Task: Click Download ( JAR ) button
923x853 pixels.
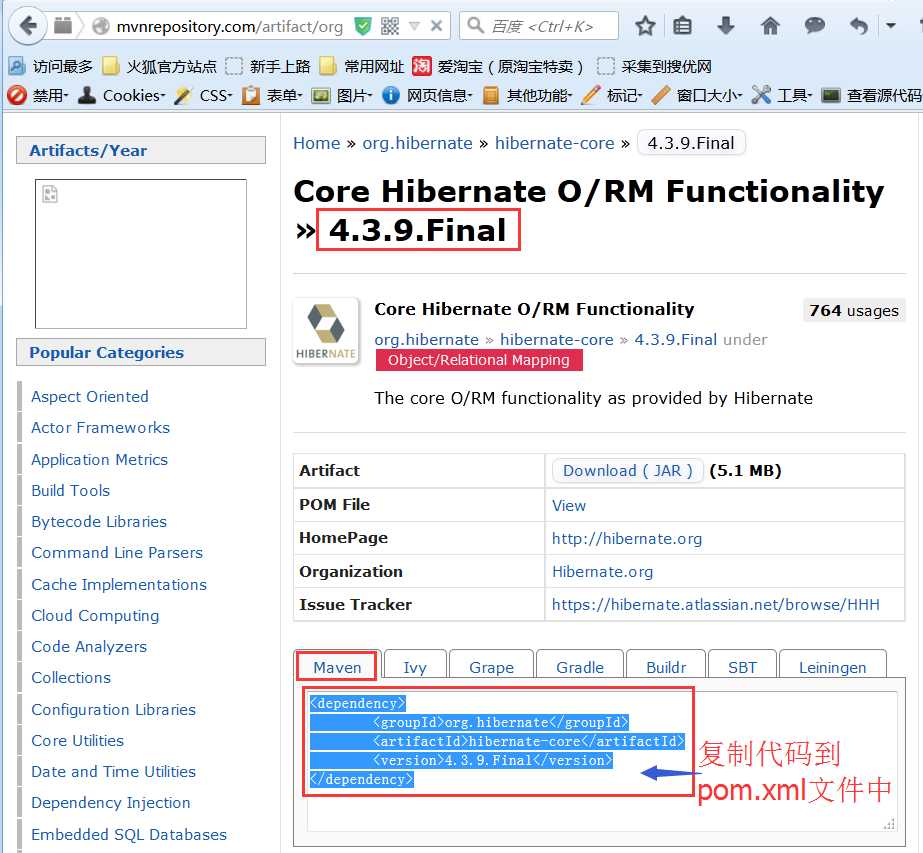Action: (627, 470)
